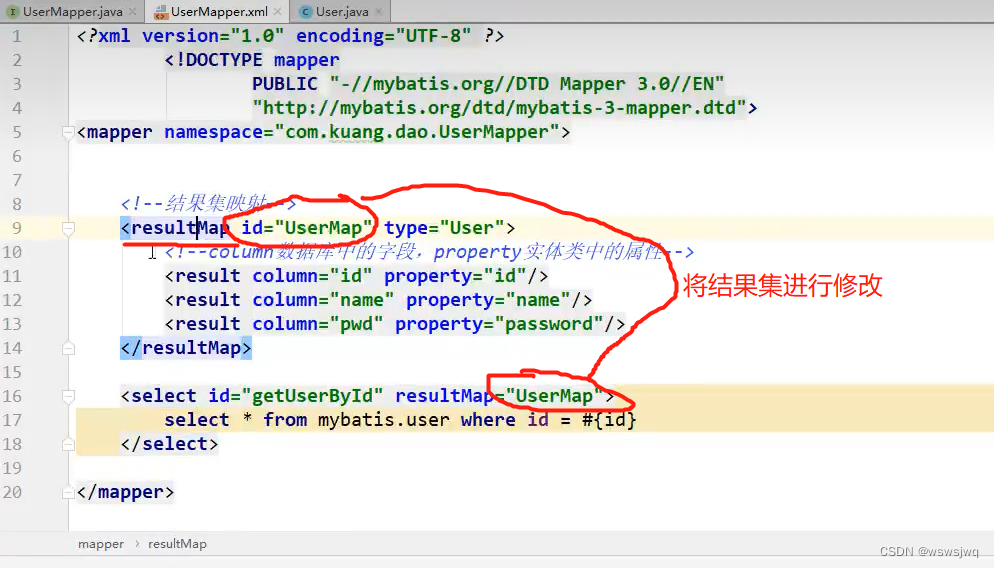Click the property="password" attribute

pyautogui.click(x=499, y=324)
